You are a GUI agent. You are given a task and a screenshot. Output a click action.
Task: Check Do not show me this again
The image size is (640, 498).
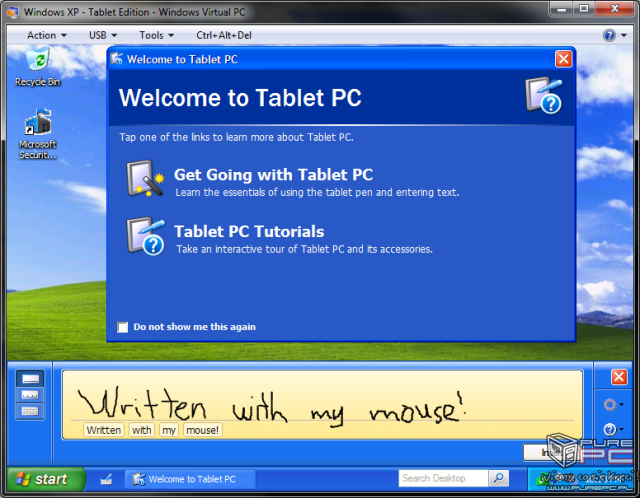click(122, 327)
